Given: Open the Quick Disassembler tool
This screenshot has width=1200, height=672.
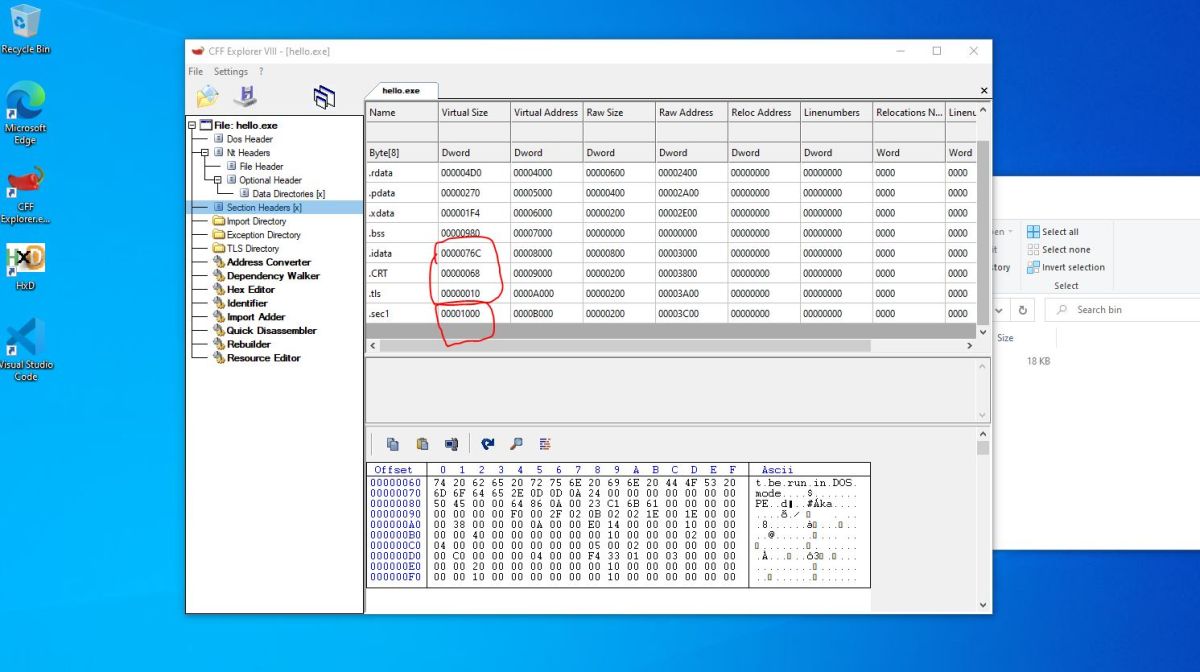Looking at the screenshot, I should 271,330.
